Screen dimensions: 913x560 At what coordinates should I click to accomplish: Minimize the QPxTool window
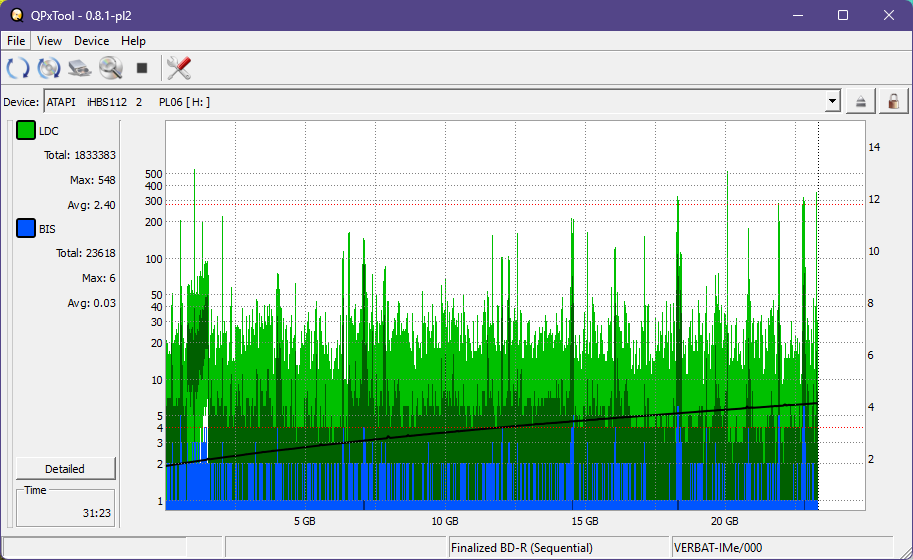click(x=798, y=15)
